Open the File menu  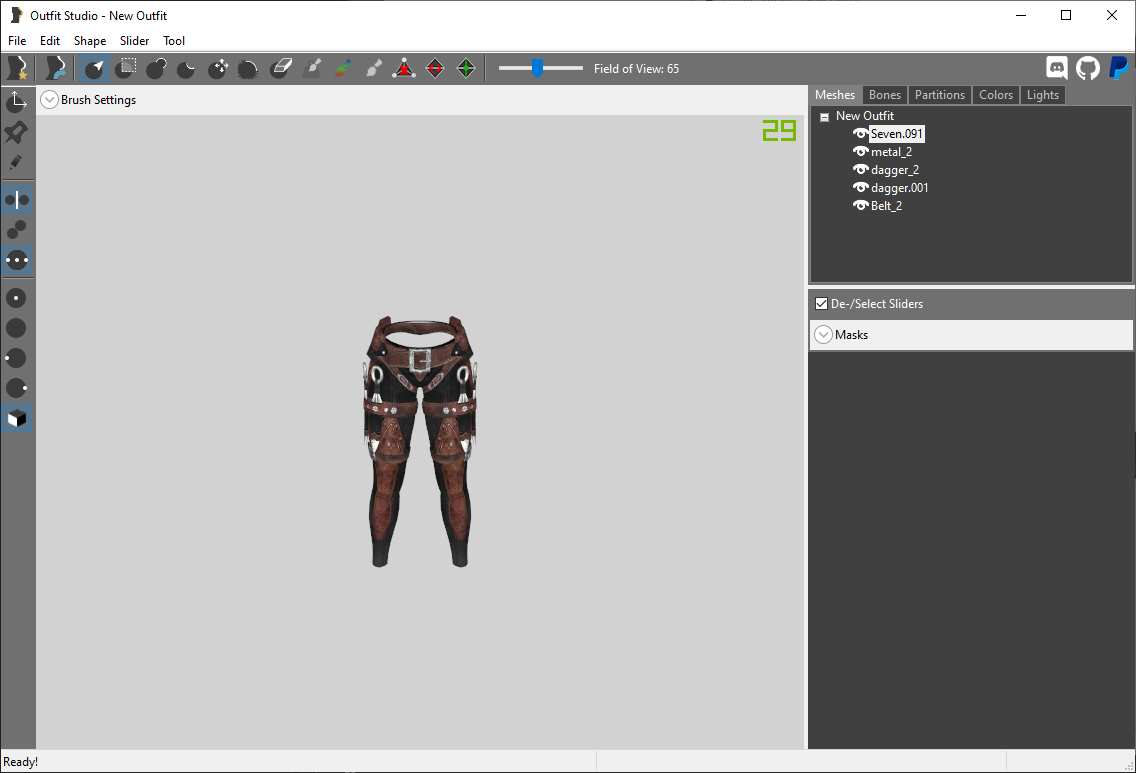(17, 41)
